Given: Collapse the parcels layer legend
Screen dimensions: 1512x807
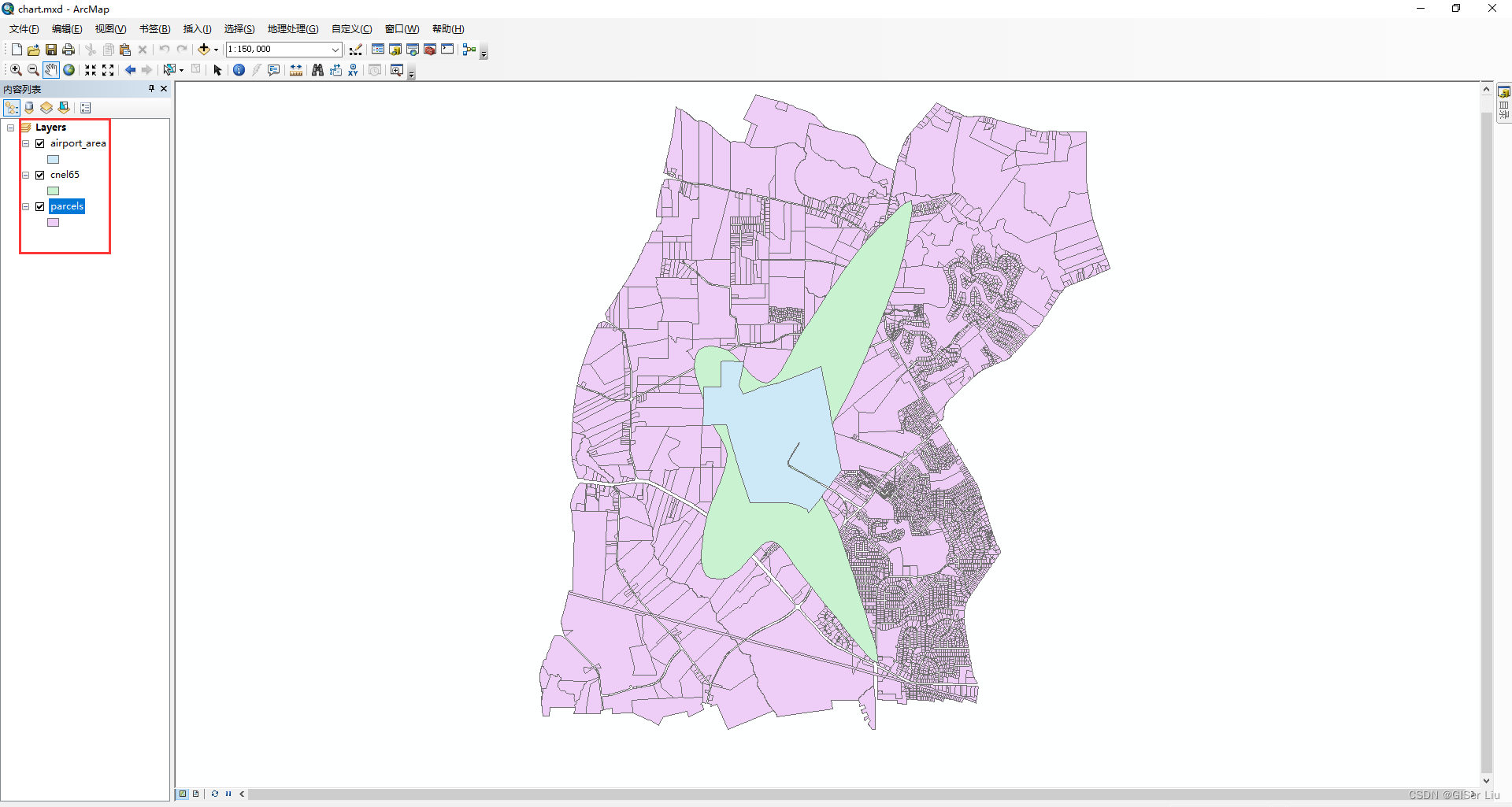Looking at the screenshot, I should (x=25, y=206).
